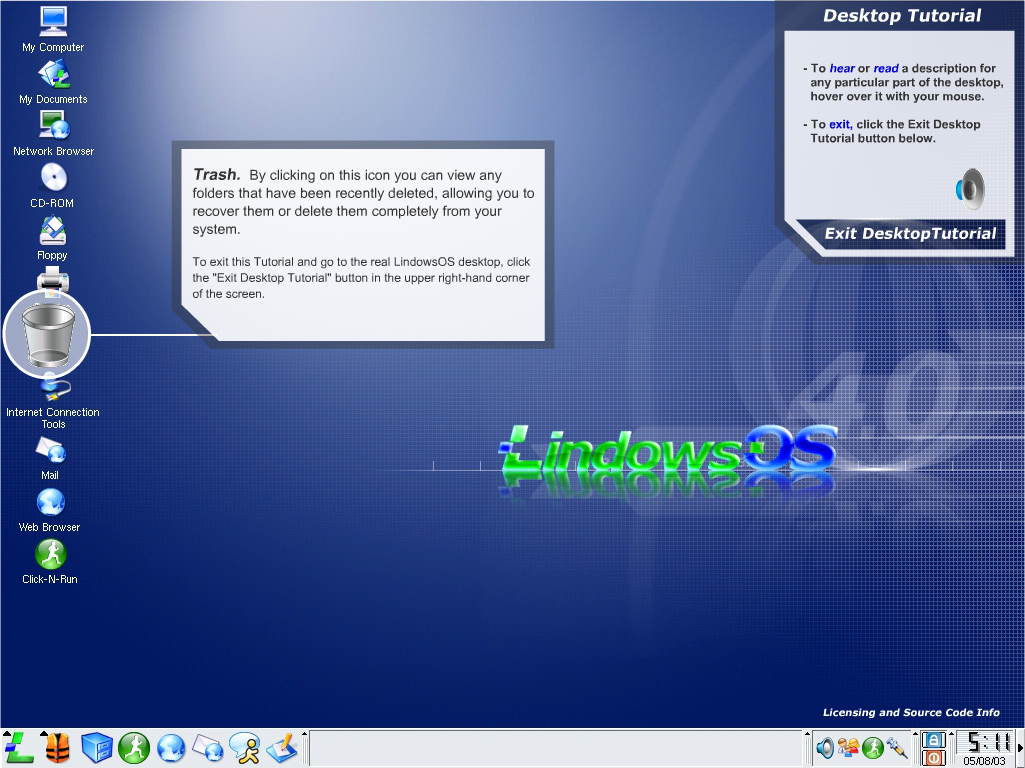Click the blue 'hear' link

click(842, 68)
